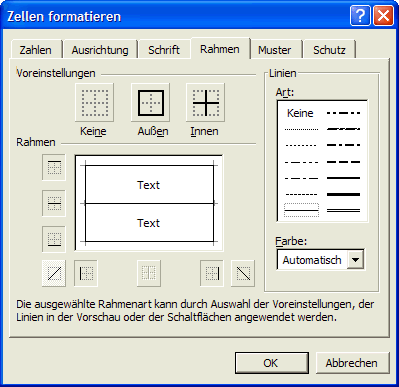This screenshot has width=399, height=387.
Task: Switch to the Muster tab
Action: (275, 50)
